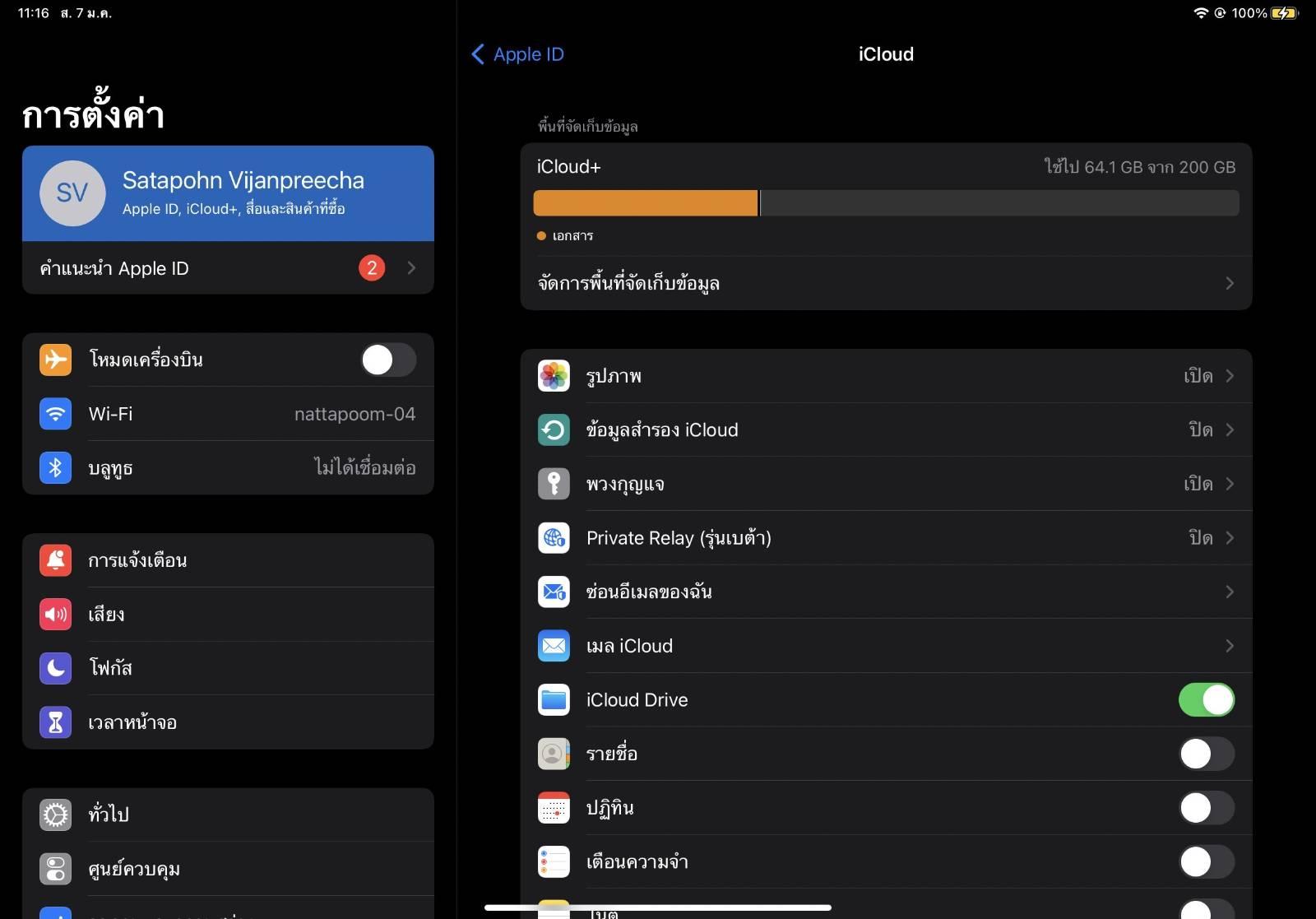This screenshot has height=919, width=1316.
Task: Select การแจ้งเตือน in settings sidebar
Action: point(228,560)
